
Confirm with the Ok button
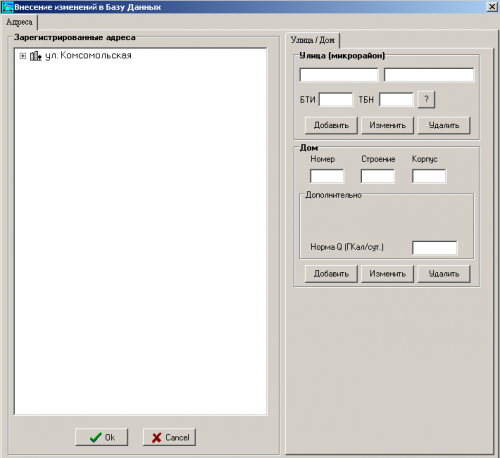tap(101, 437)
